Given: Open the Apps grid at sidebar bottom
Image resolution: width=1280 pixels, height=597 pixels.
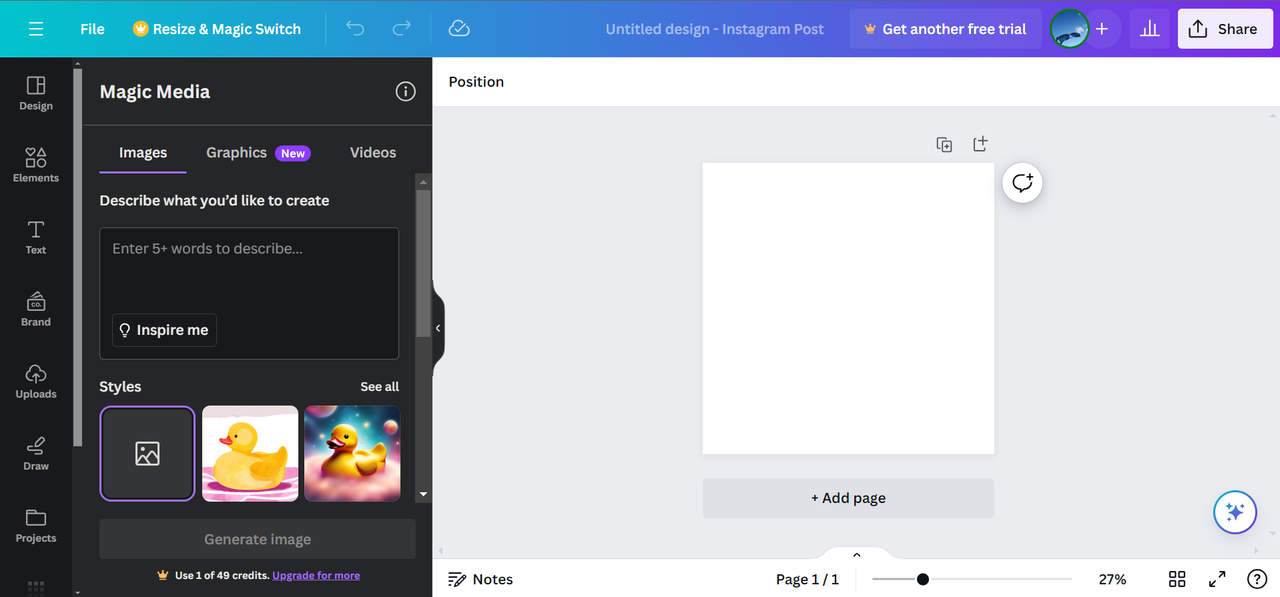Looking at the screenshot, I should click(36, 586).
